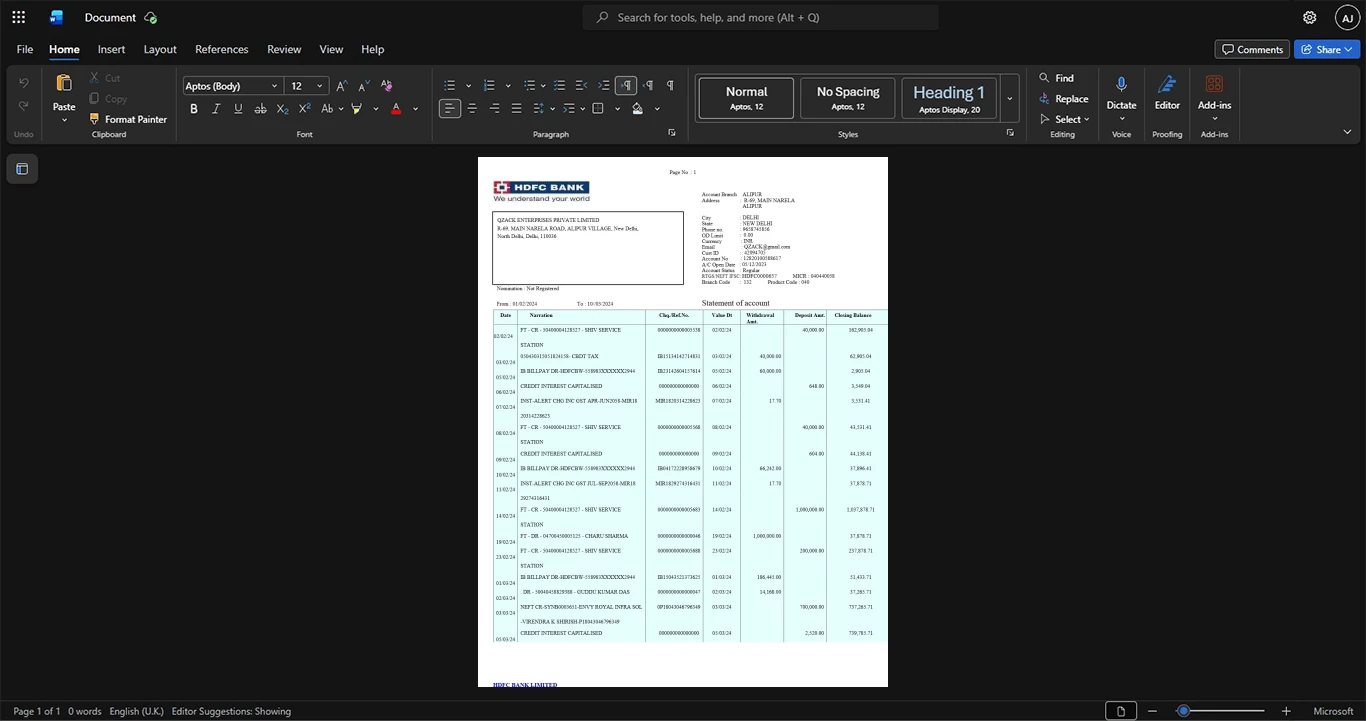Apply the No Spacing style
Image resolution: width=1366 pixels, height=721 pixels.
click(x=847, y=98)
